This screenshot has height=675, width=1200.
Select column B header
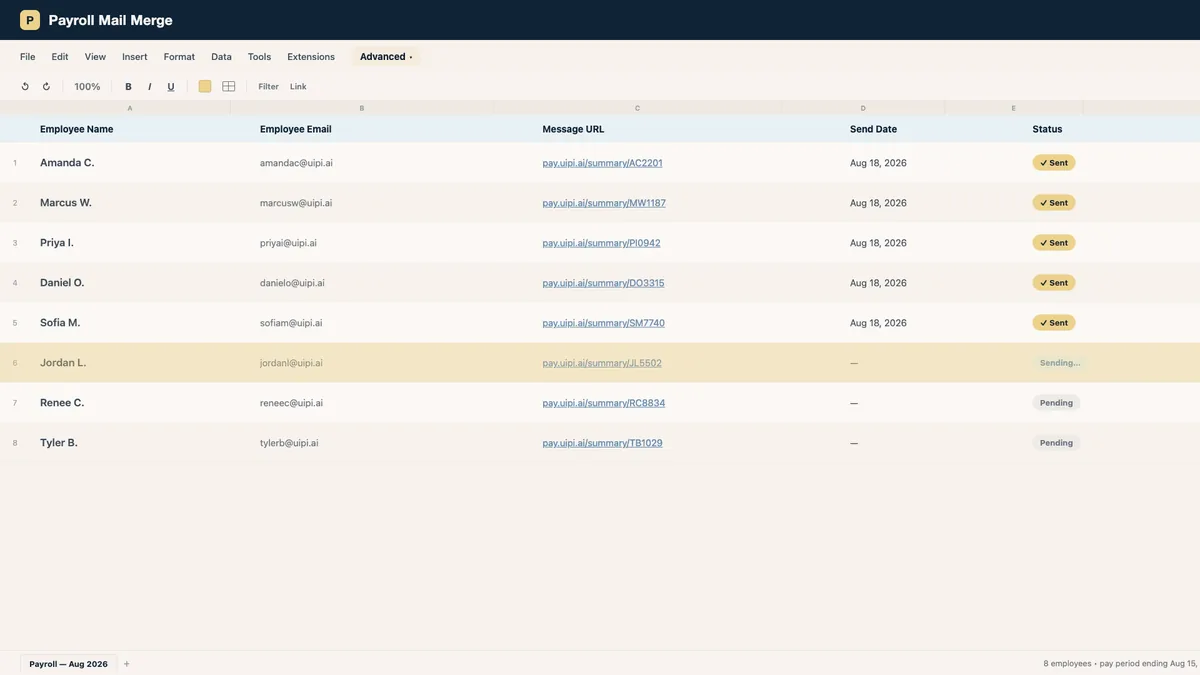[362, 108]
